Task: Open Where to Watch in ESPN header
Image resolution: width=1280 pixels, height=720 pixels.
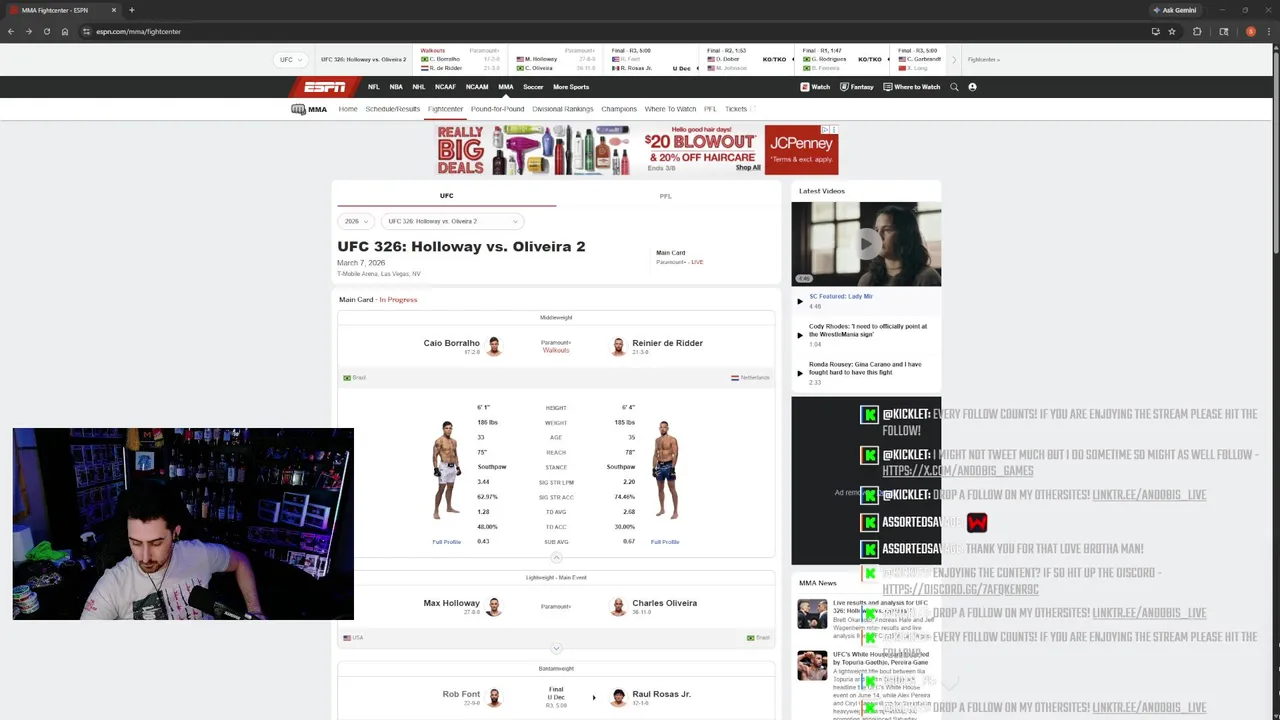Action: 912,87
